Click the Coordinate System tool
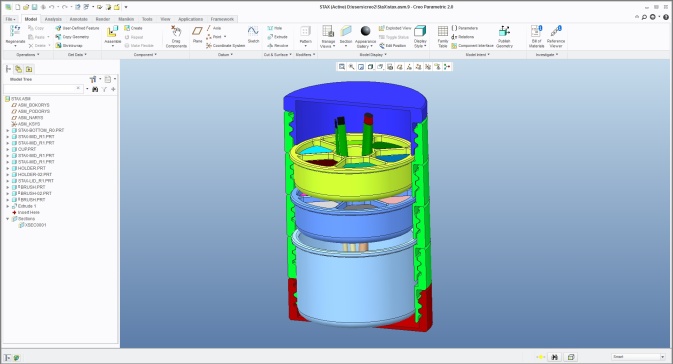Screen dimensions: 673x364 click(x=225, y=46)
